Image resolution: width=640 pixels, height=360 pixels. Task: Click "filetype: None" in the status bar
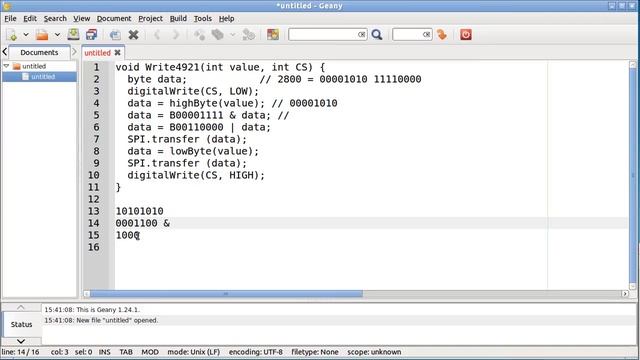point(315,352)
